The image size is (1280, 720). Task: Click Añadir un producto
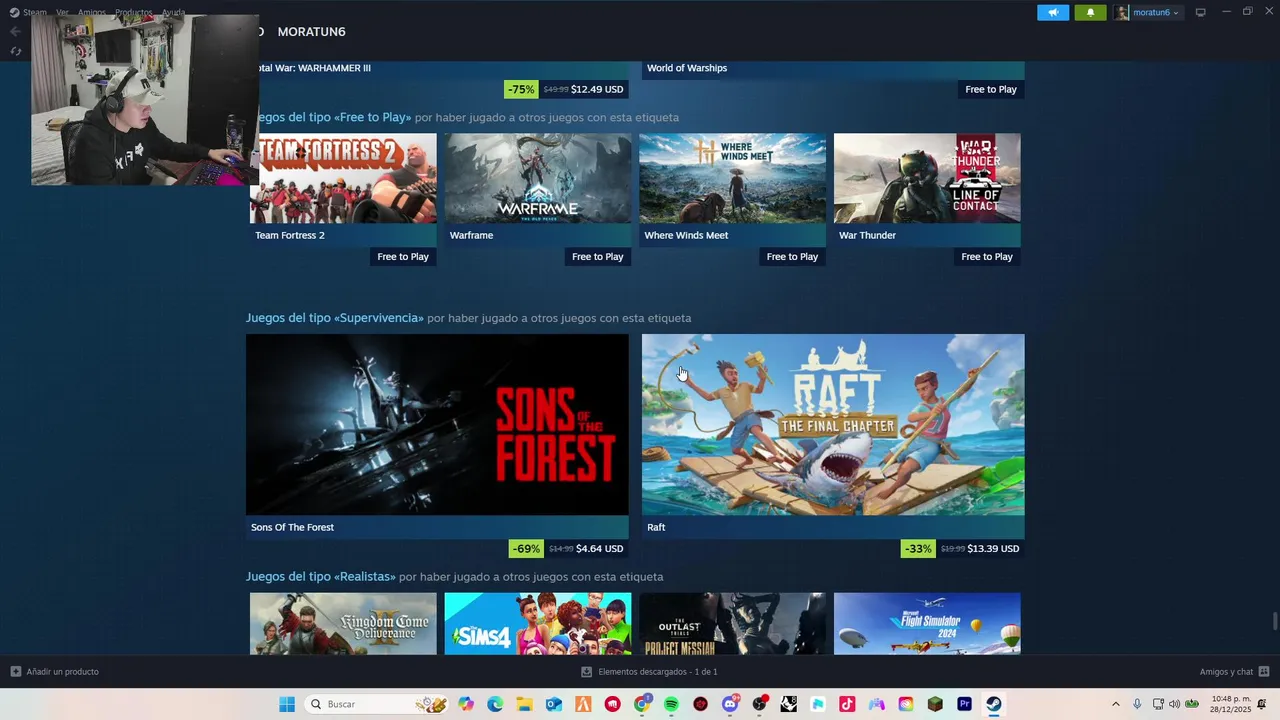55,672
